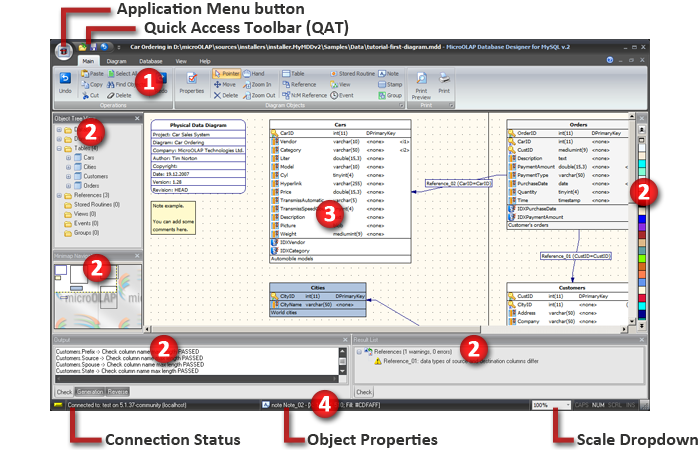Select the View object tool
The image size is (700, 450).
(340, 84)
